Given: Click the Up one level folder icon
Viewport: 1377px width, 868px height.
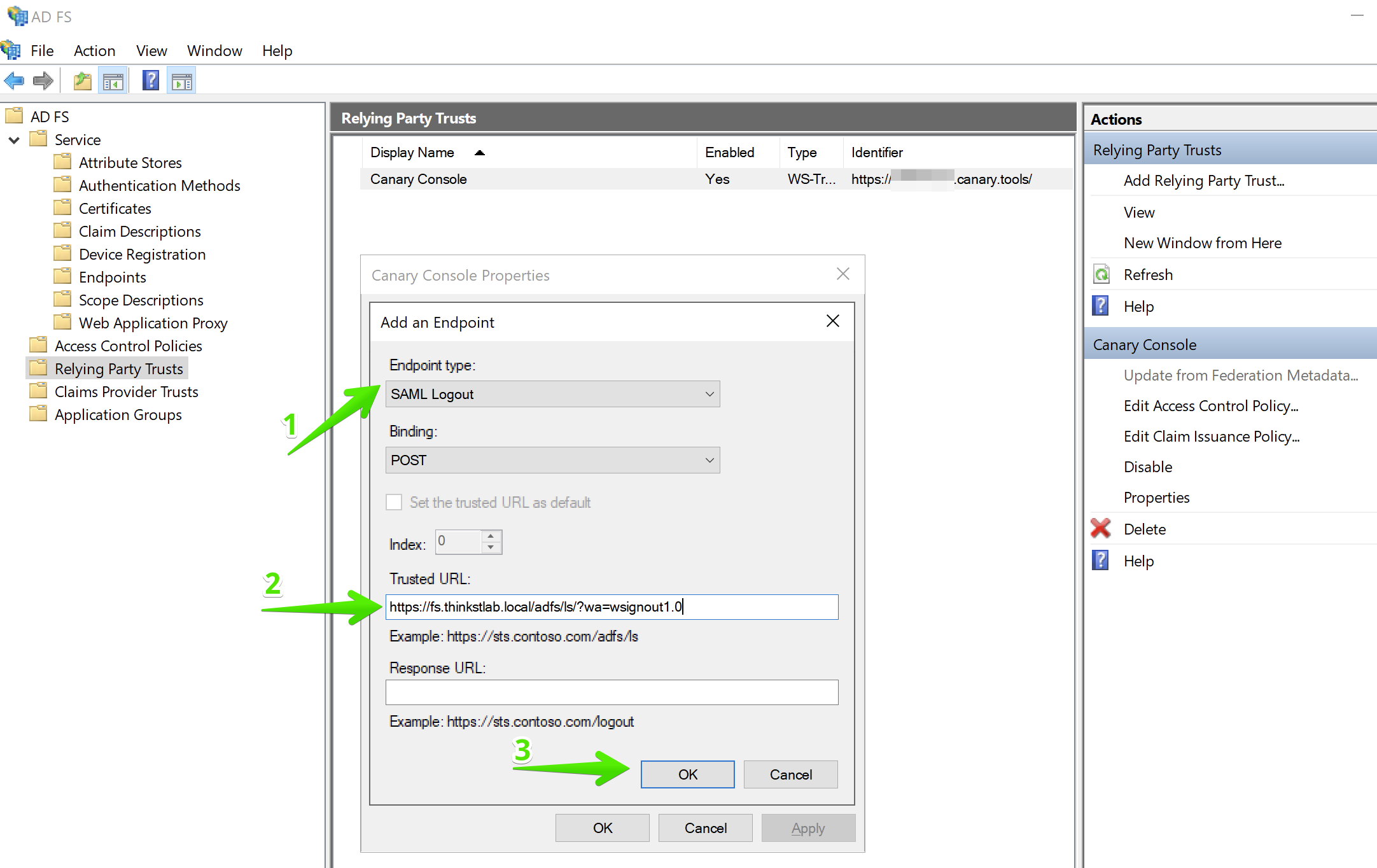Looking at the screenshot, I should tap(83, 81).
